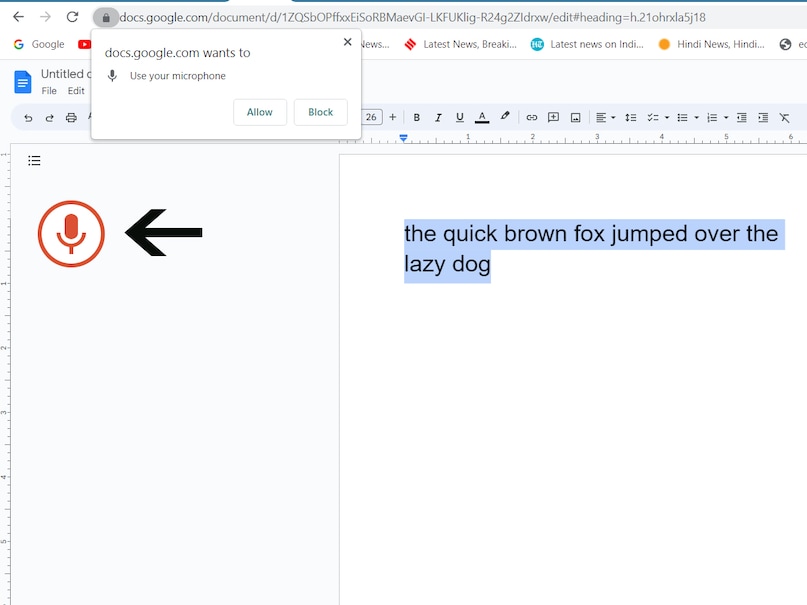807x605 pixels.
Task: Open the File menu
Action: 49,91
